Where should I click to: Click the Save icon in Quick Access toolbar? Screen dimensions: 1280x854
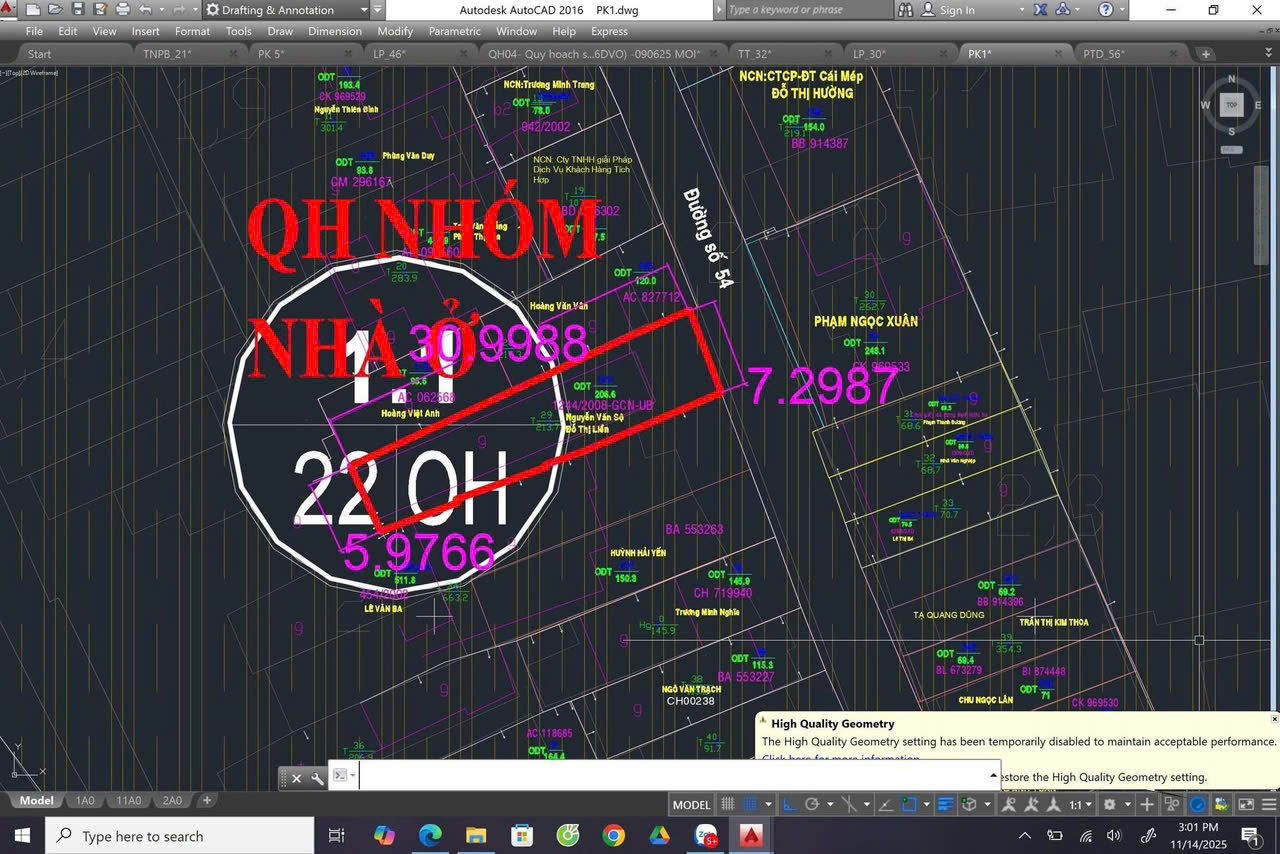coord(78,9)
